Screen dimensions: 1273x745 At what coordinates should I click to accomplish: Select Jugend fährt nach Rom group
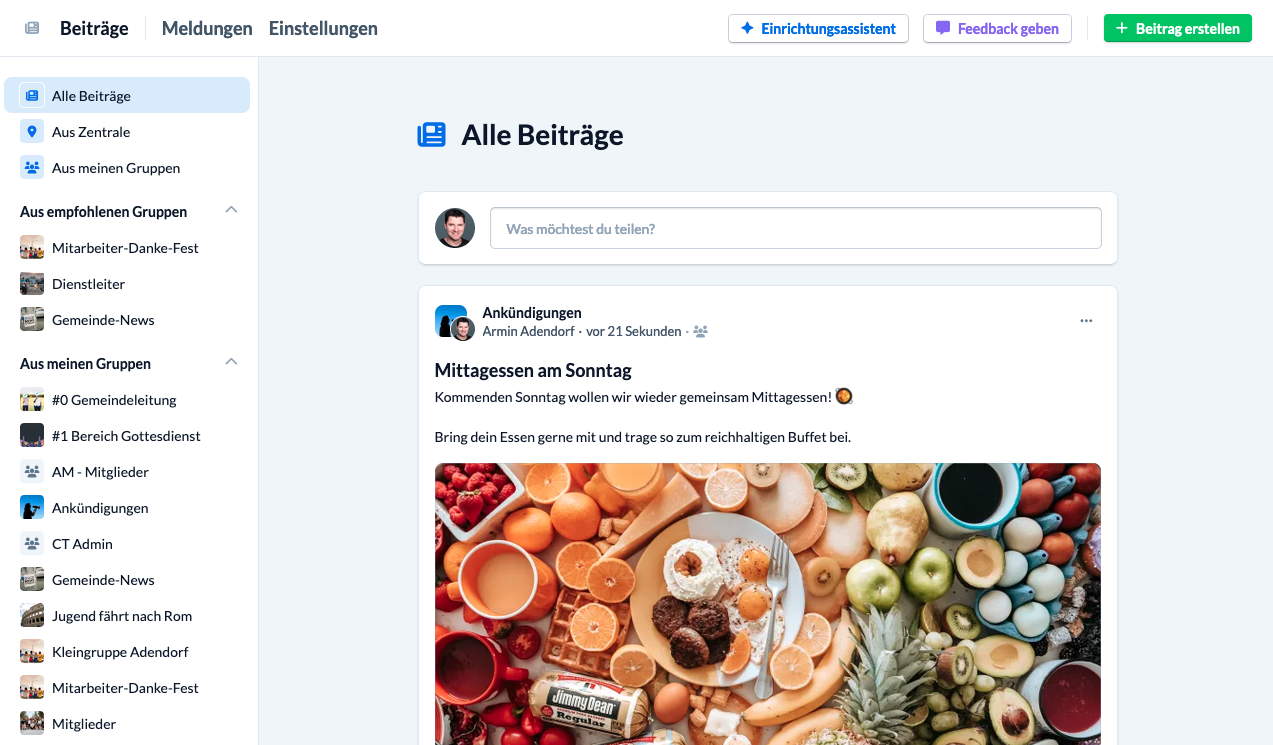click(122, 616)
